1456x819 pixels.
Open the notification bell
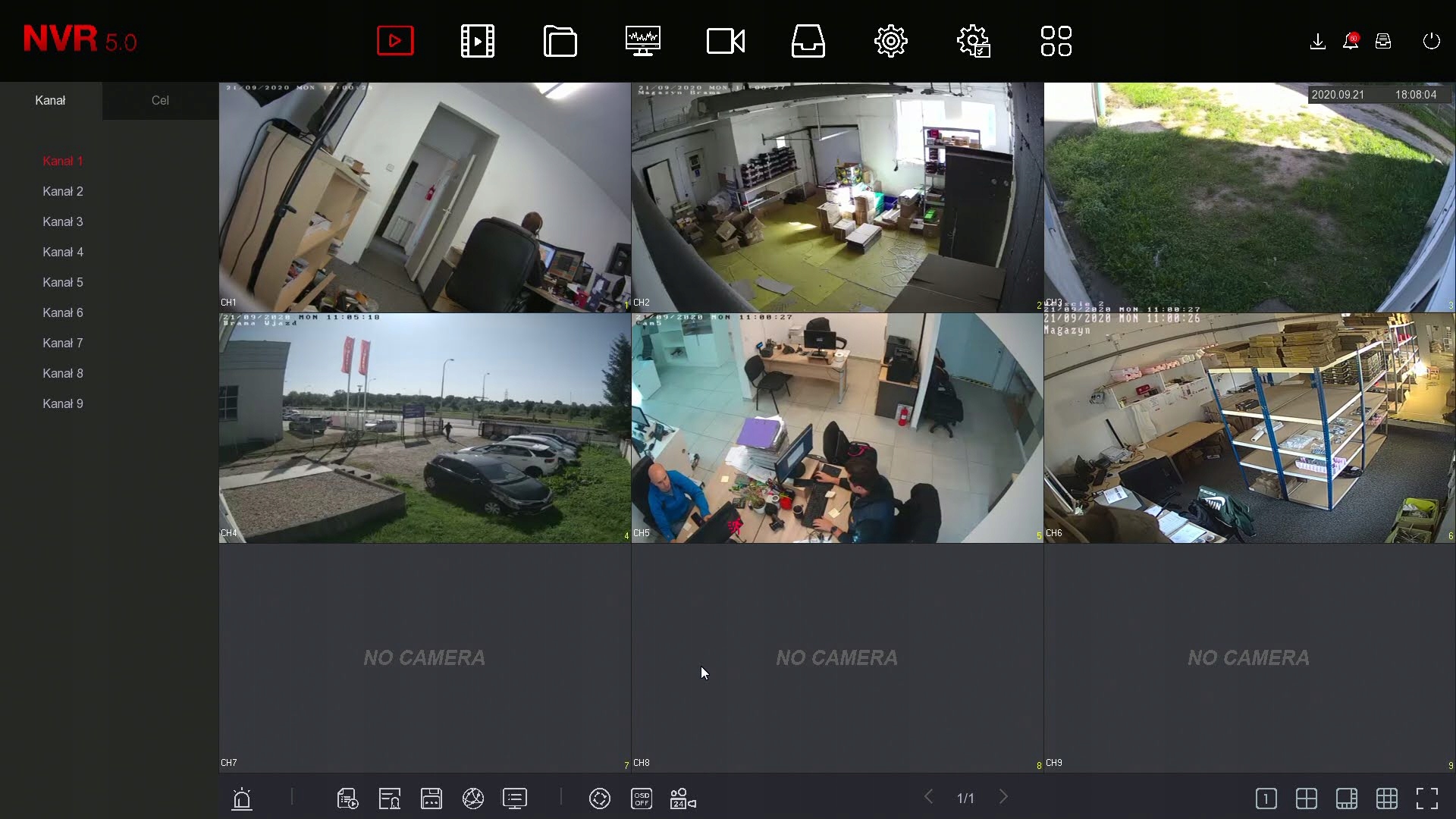1351,42
